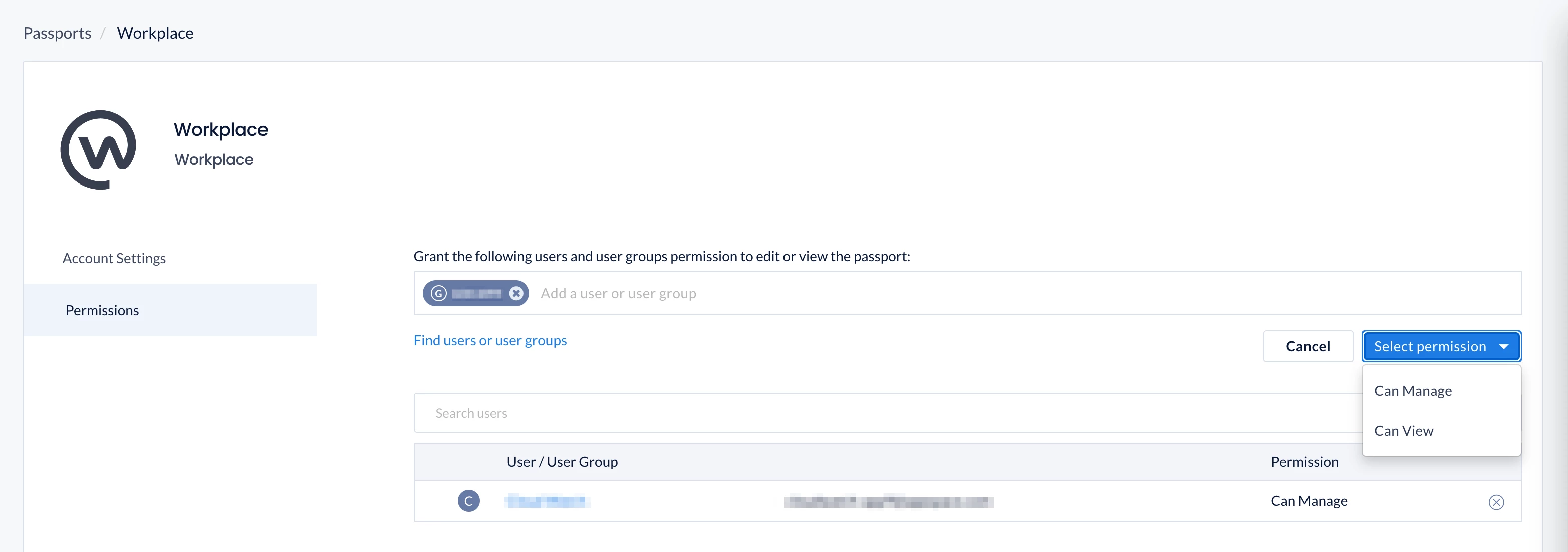This screenshot has height=552, width=1568.
Task: Remove the selected group chip
Action: click(x=516, y=294)
